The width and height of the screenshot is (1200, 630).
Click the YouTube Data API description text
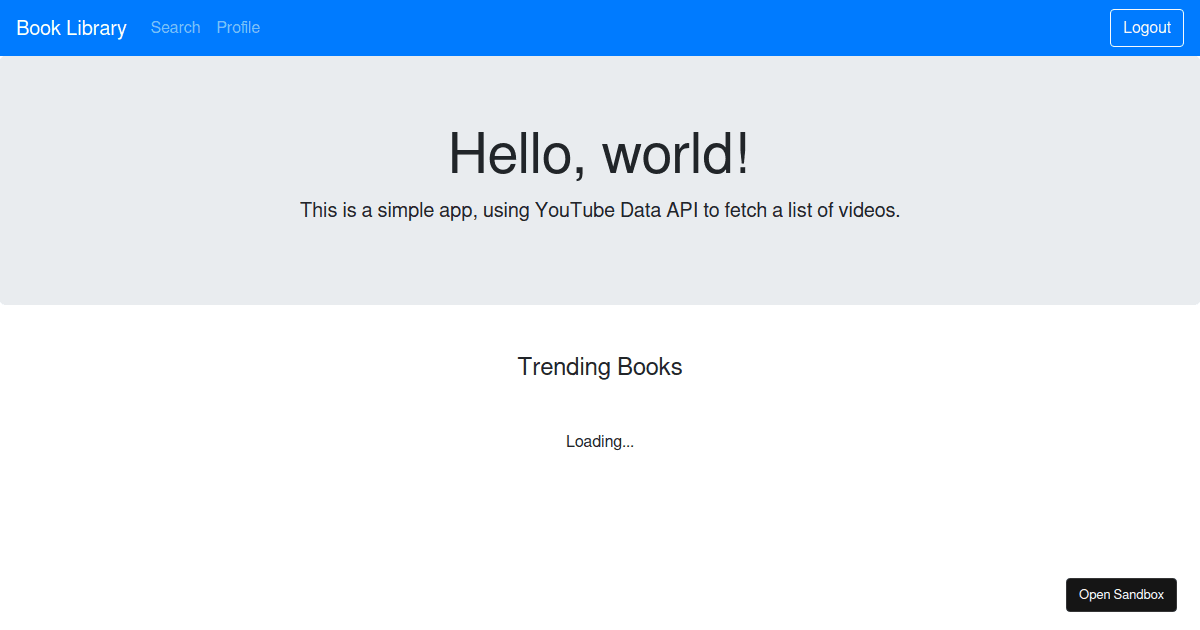[599, 210]
